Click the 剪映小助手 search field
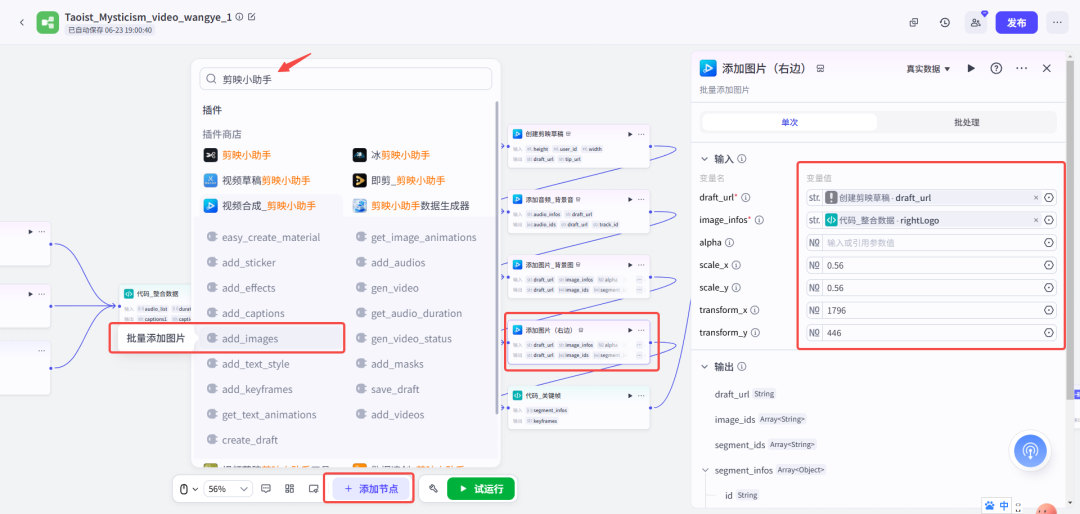This screenshot has height=514, width=1080. pos(346,79)
